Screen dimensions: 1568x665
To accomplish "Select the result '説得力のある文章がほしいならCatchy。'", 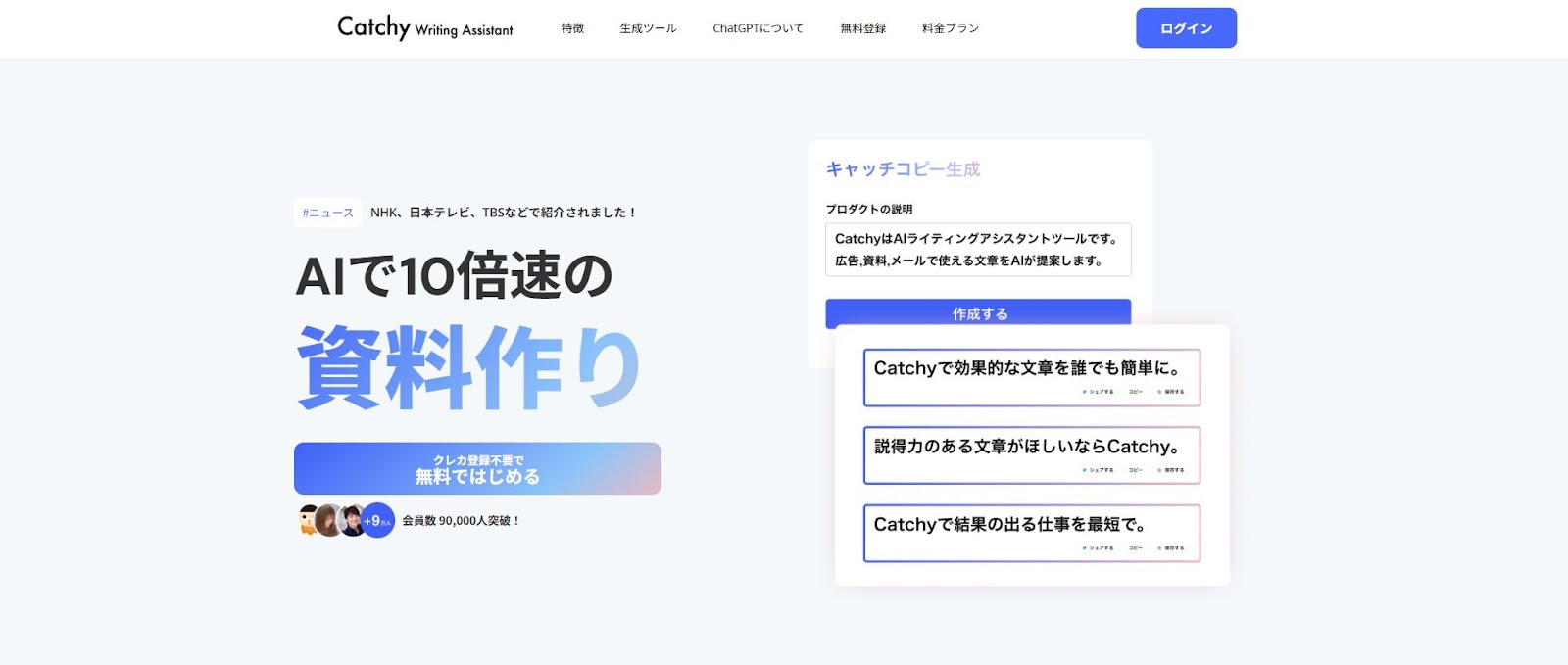I will [x=1032, y=455].
